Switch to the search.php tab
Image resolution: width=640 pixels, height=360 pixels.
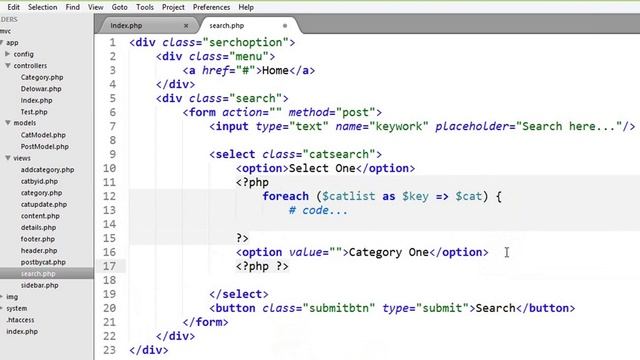tap(227, 25)
